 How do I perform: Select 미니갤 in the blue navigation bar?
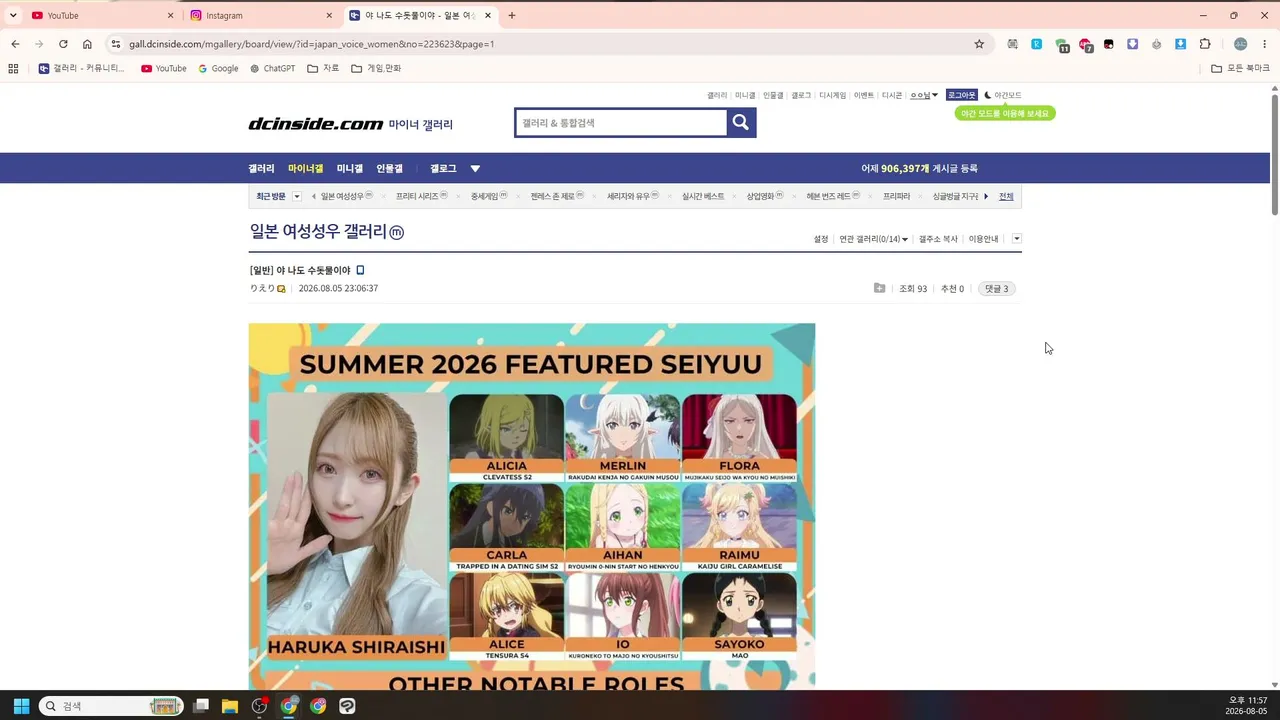(350, 169)
